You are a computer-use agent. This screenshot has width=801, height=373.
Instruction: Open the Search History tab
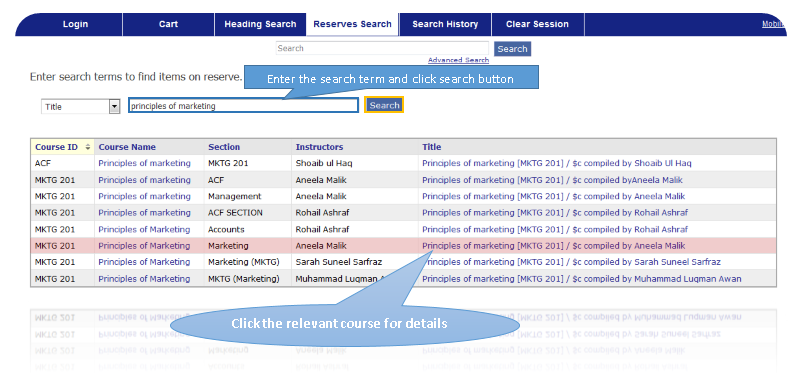click(445, 24)
